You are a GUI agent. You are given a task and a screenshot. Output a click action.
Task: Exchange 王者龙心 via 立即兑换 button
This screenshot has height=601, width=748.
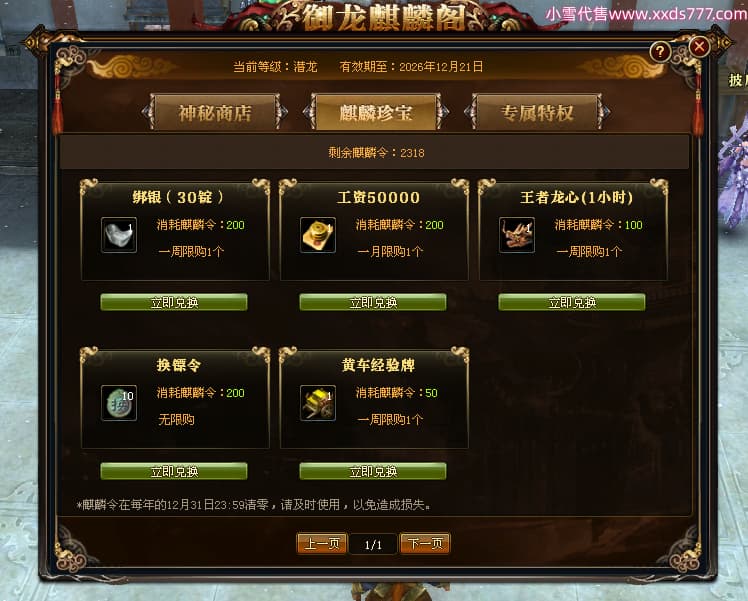(x=572, y=302)
